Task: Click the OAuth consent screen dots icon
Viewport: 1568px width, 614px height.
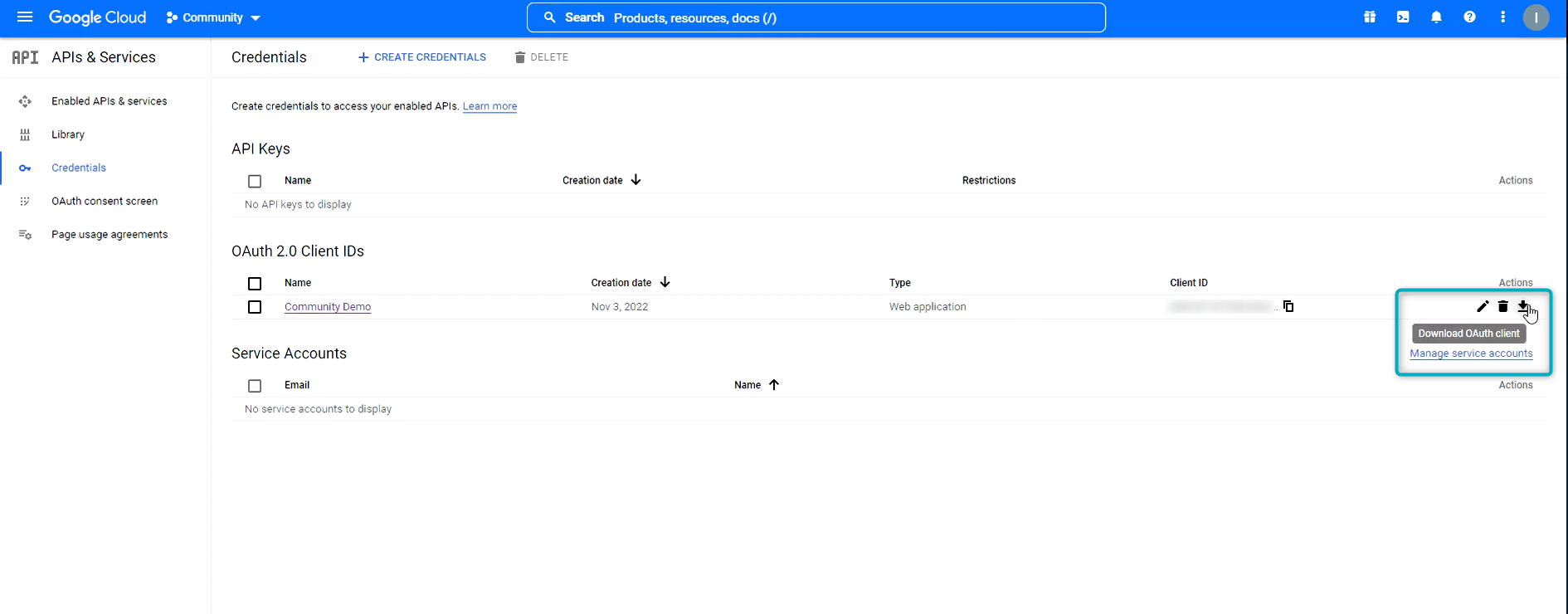Action: coord(25,201)
